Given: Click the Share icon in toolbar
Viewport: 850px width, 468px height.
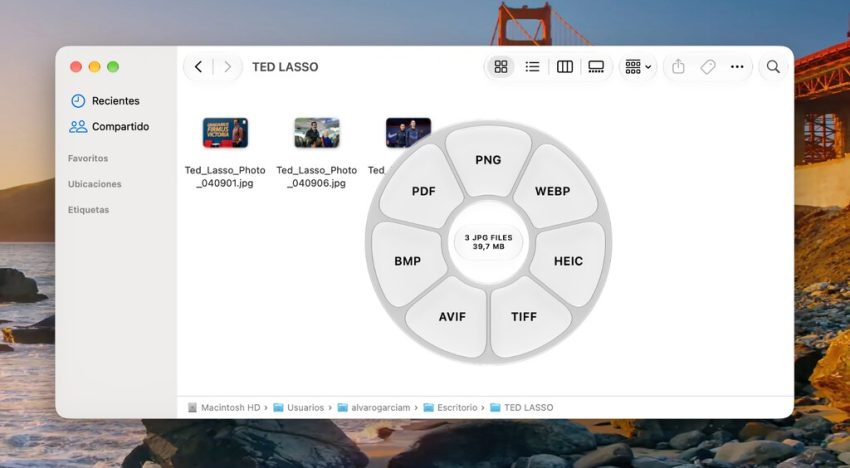Looking at the screenshot, I should point(678,67).
